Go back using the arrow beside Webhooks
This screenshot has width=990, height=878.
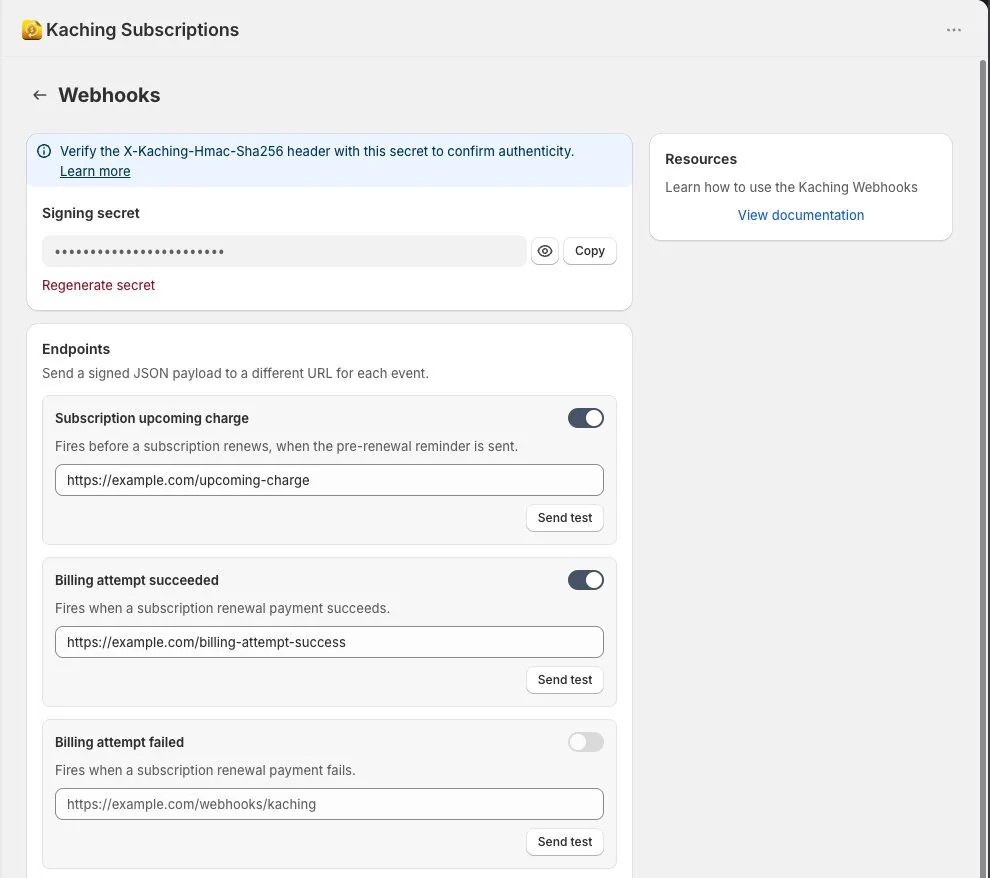point(40,95)
